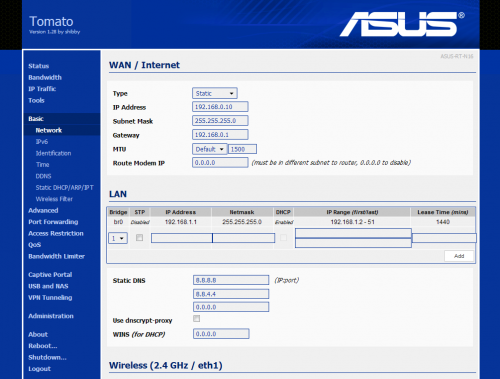Click the Lease Time input field
Viewport: 500px width, 379px height.
pos(444,238)
